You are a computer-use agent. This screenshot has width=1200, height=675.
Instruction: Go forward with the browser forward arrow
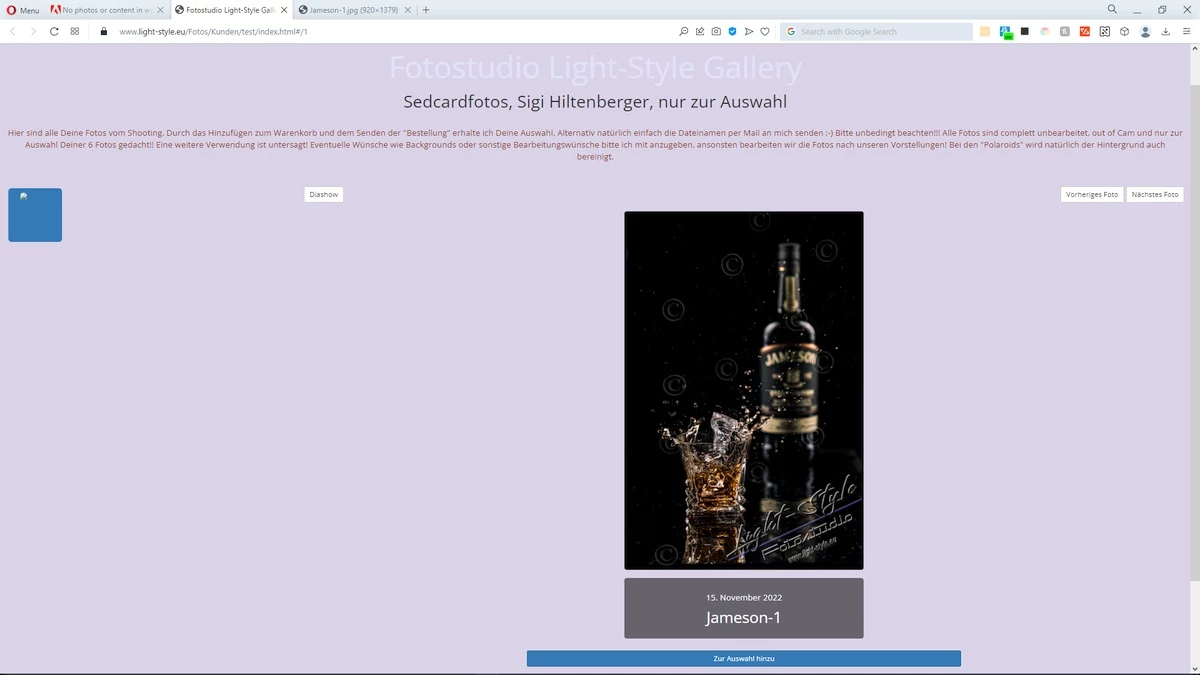(x=33, y=31)
